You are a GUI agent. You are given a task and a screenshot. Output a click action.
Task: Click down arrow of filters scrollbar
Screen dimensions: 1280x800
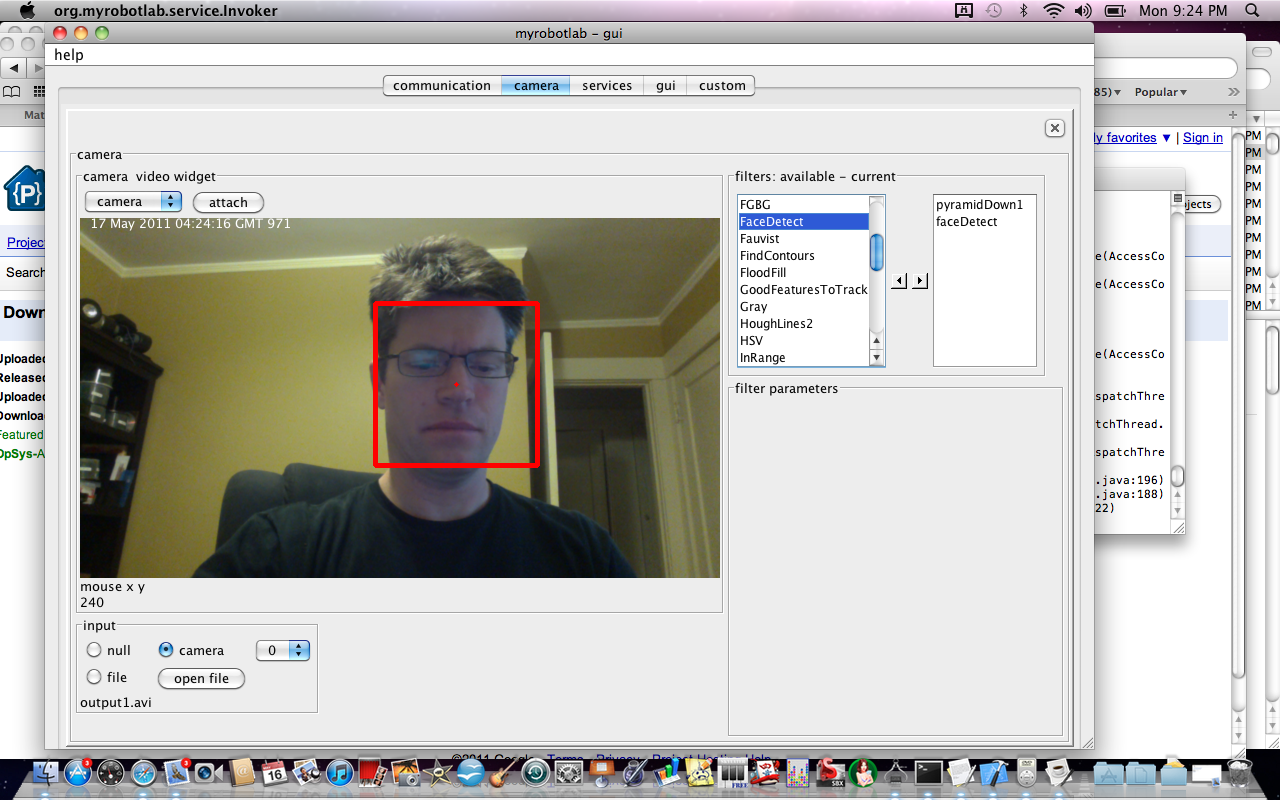click(x=877, y=357)
